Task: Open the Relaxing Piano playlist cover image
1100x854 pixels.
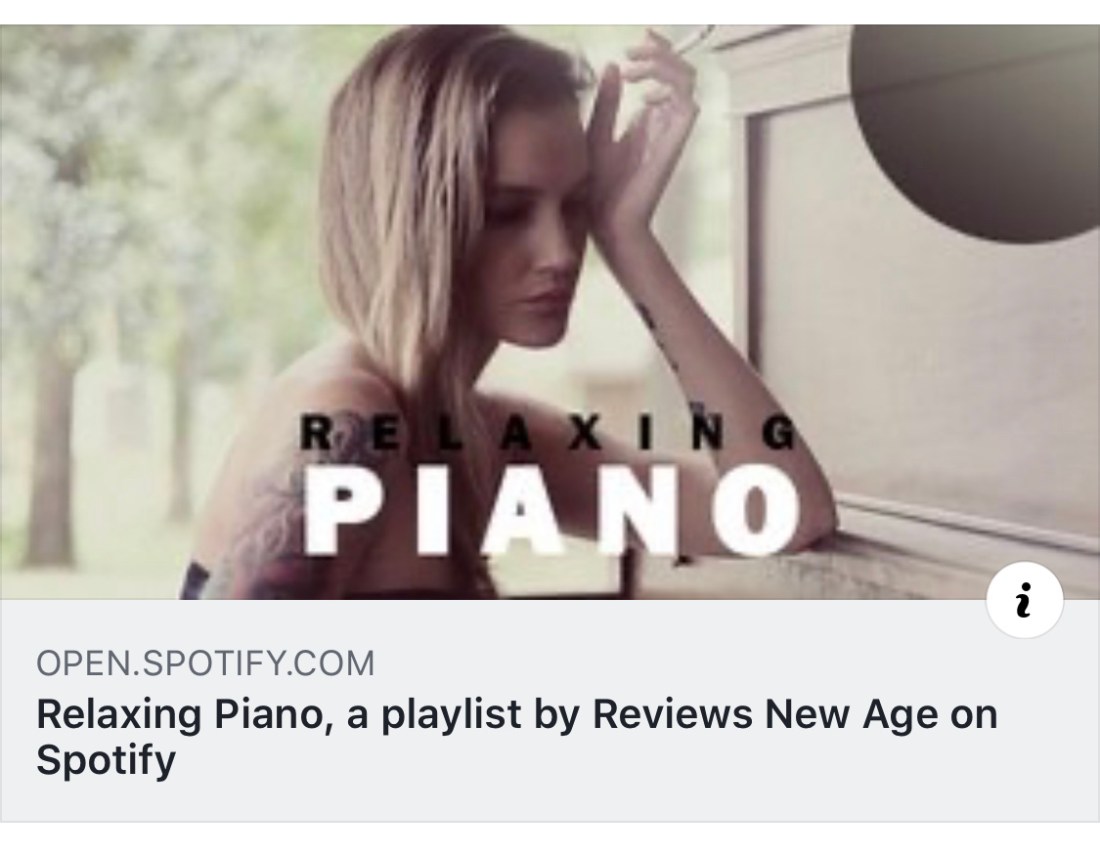Action: coord(550,312)
